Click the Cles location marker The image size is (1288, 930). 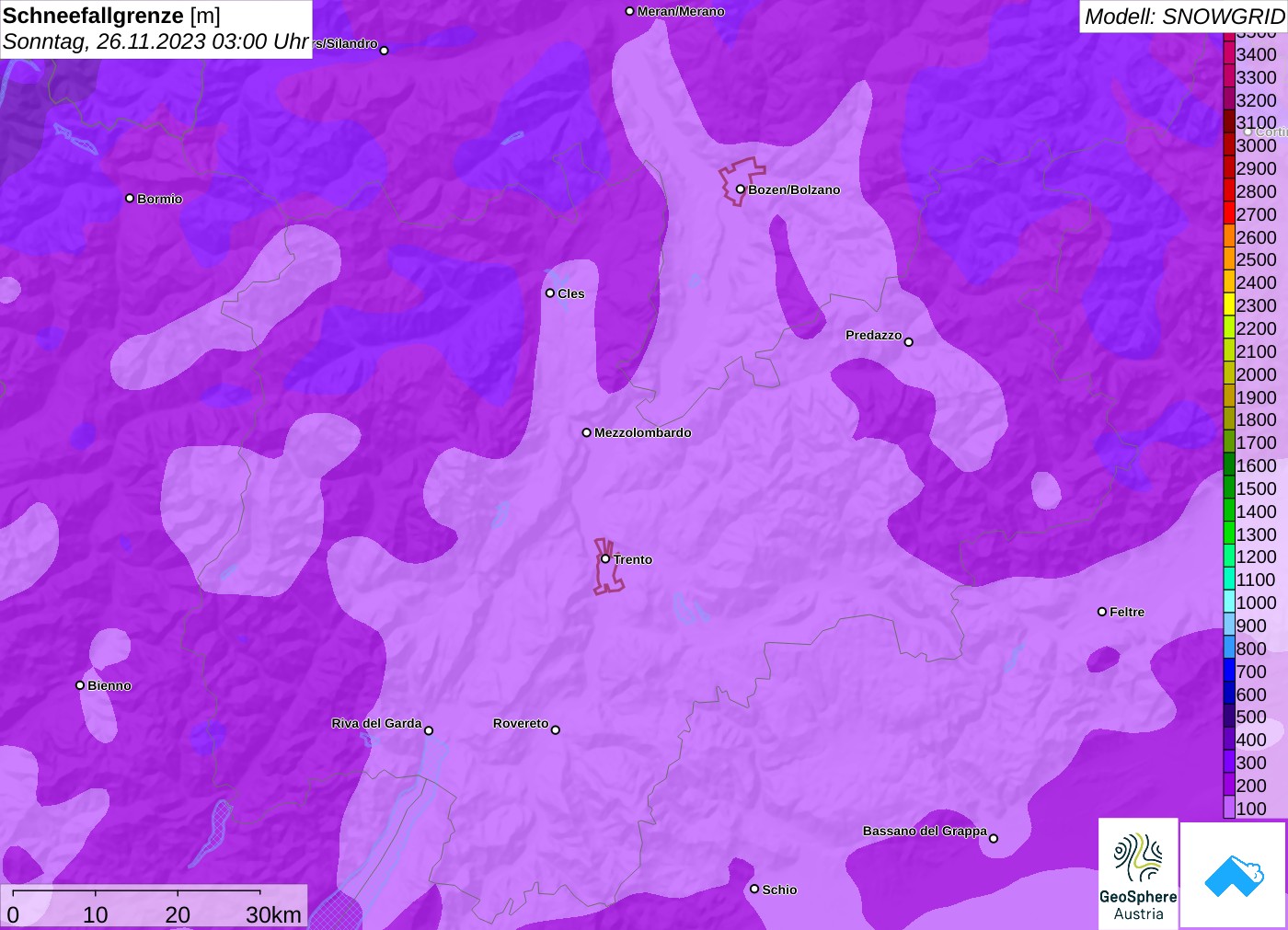pyautogui.click(x=550, y=293)
